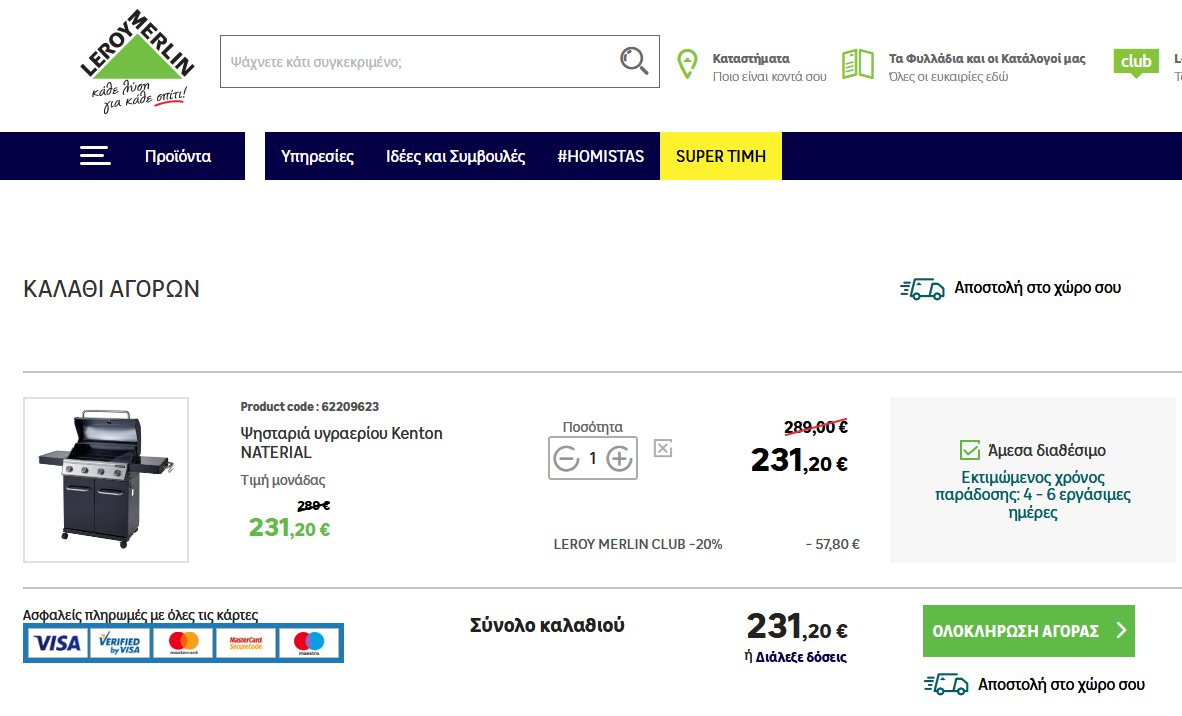Image resolution: width=1182 pixels, height=716 pixels.
Task: Open the Καταστήματα stores link
Action: click(751, 58)
